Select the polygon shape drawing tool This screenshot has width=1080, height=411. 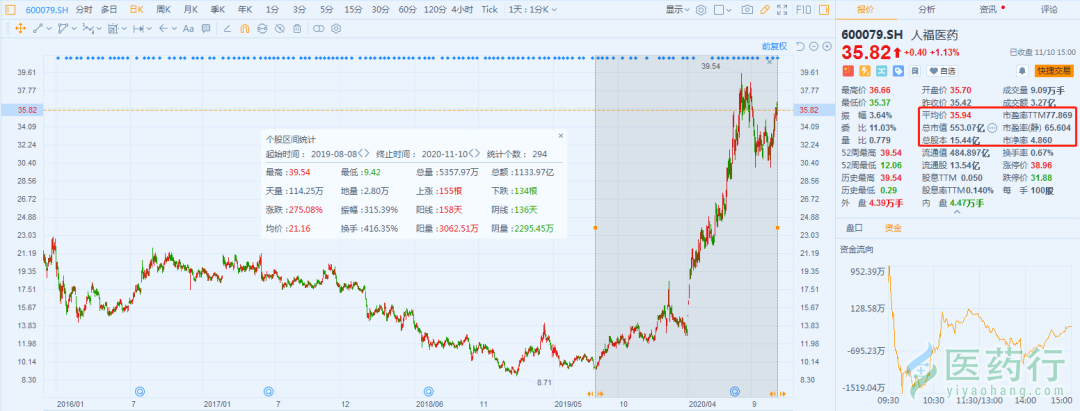63,28
